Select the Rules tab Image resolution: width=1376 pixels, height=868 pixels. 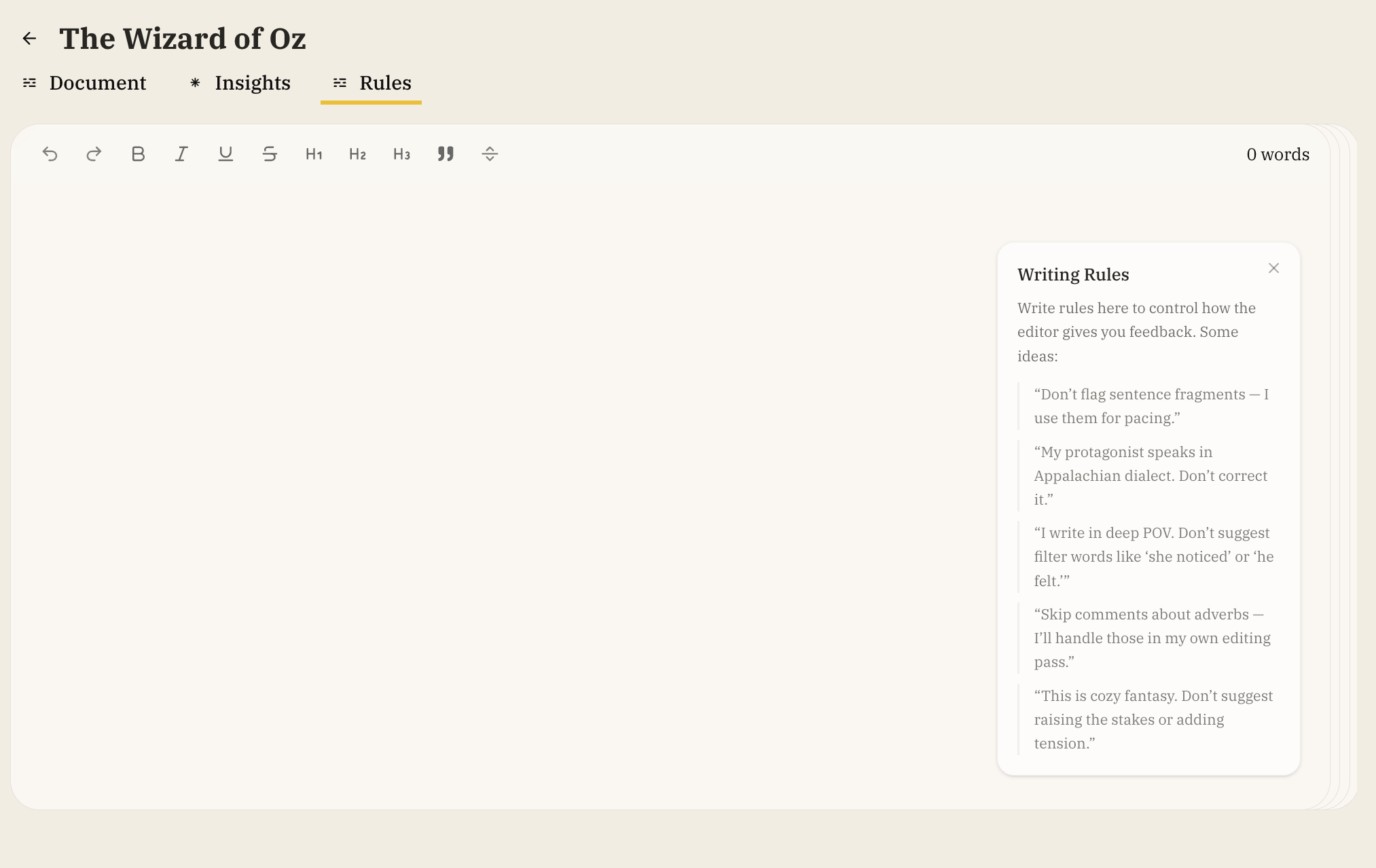pos(372,83)
